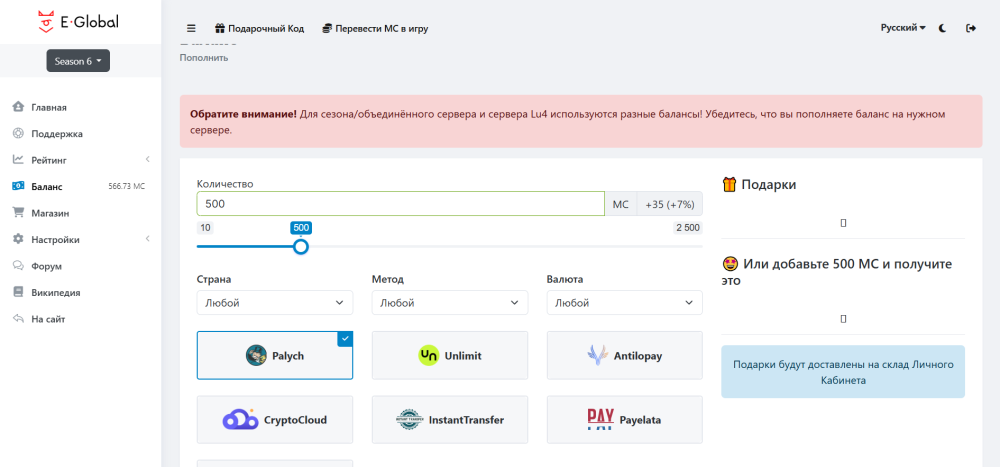
Task: Choose the Antilopay payment option
Action: (x=624, y=355)
